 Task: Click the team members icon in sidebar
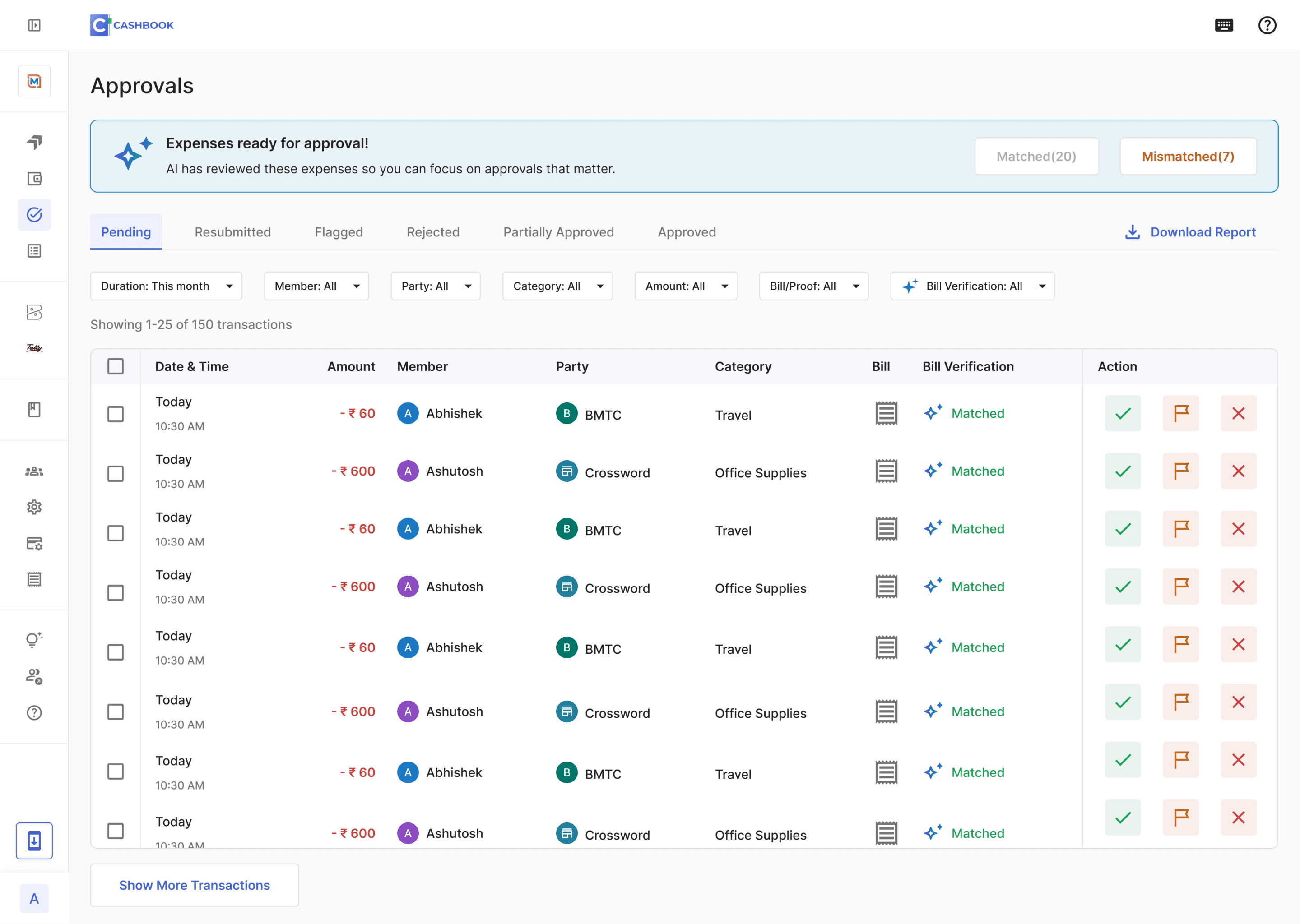34,471
